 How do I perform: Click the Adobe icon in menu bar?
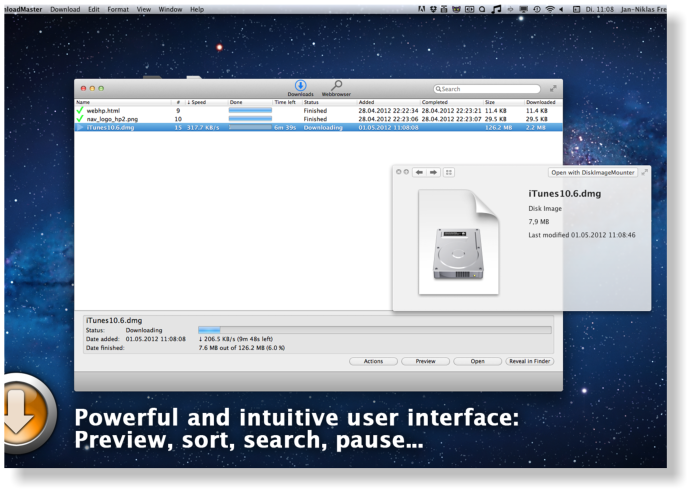pos(421,9)
